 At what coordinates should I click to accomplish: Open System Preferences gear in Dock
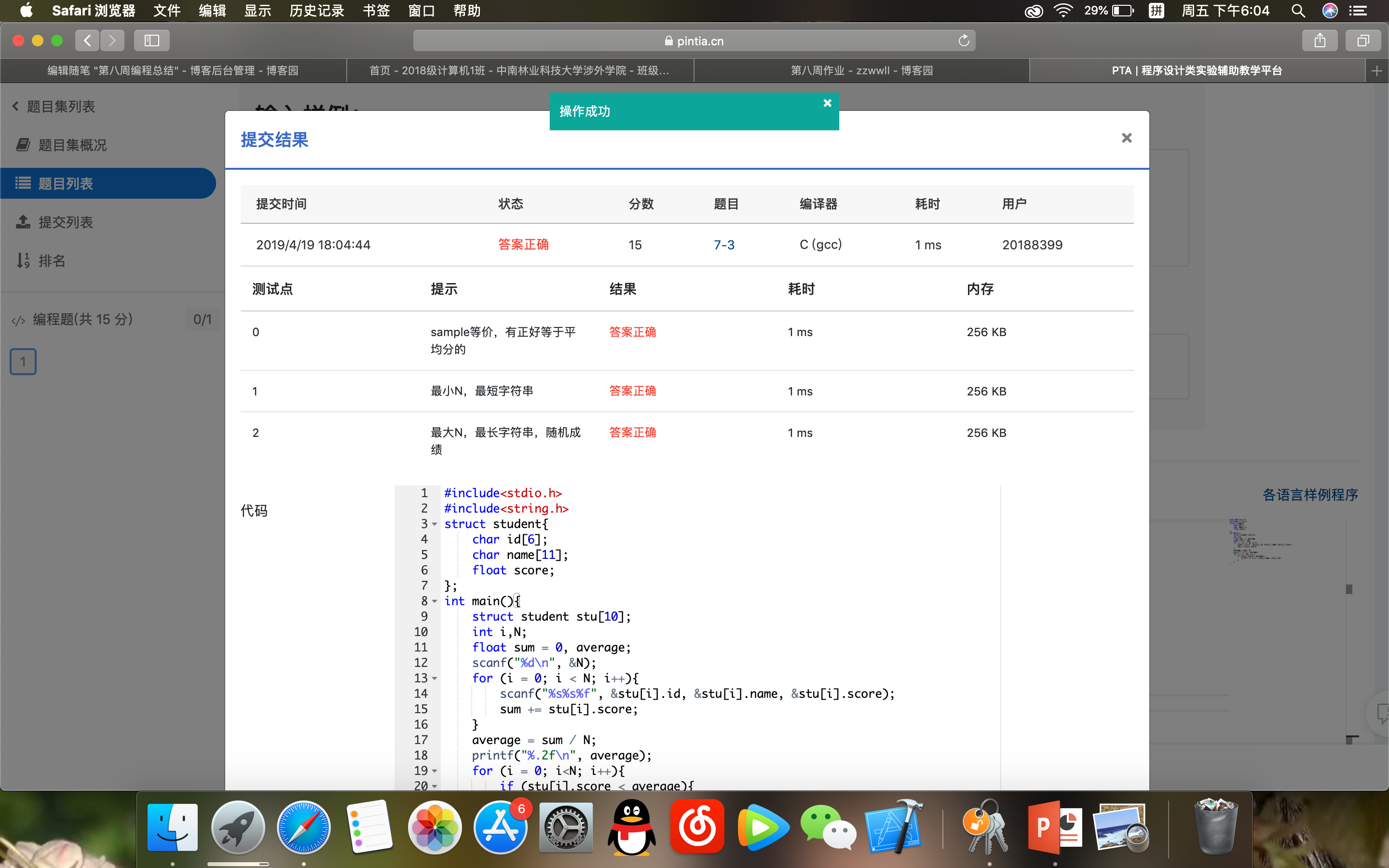566,828
